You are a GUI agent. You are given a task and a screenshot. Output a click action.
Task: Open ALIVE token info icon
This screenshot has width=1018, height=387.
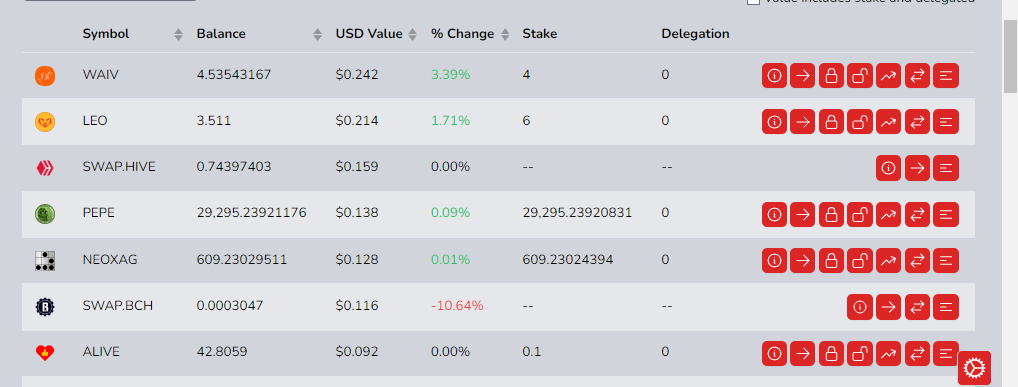pos(774,353)
